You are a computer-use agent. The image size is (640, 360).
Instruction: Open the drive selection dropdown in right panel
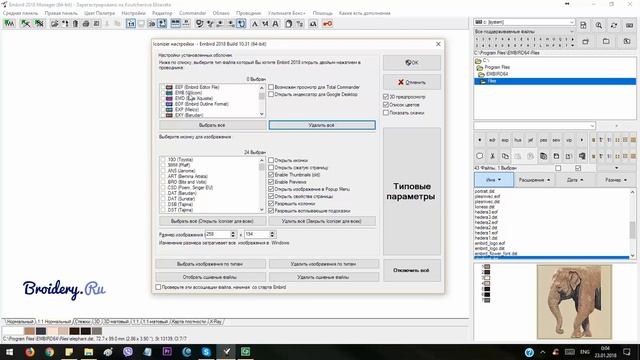[x=572, y=22]
